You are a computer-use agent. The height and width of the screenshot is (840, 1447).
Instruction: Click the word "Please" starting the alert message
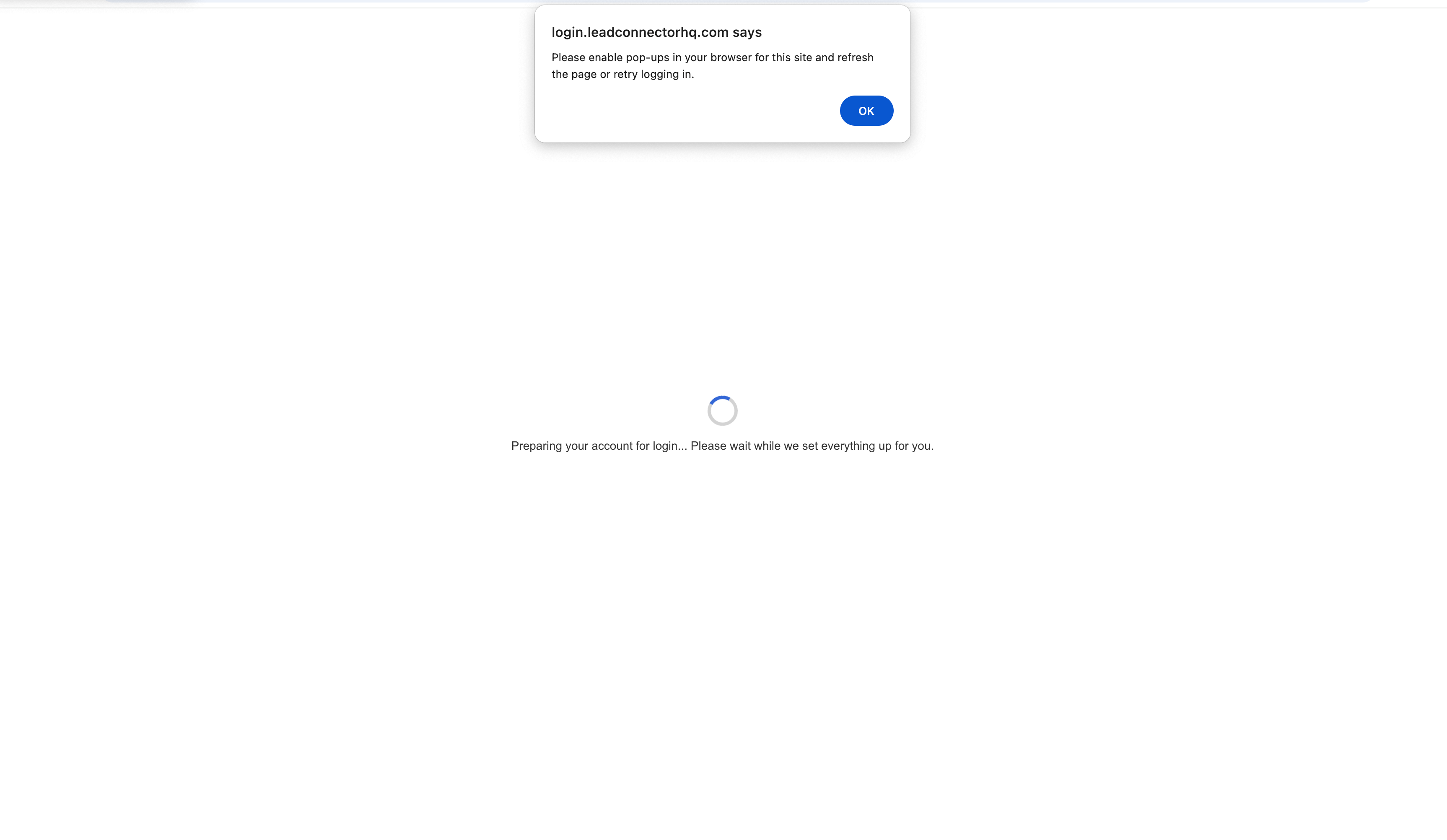tap(568, 57)
